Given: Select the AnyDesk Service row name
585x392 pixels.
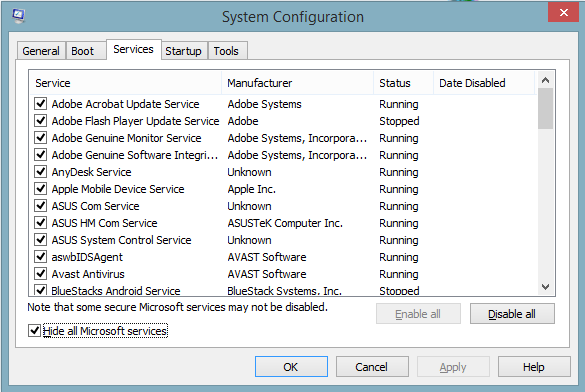Looking at the screenshot, I should tap(91, 172).
